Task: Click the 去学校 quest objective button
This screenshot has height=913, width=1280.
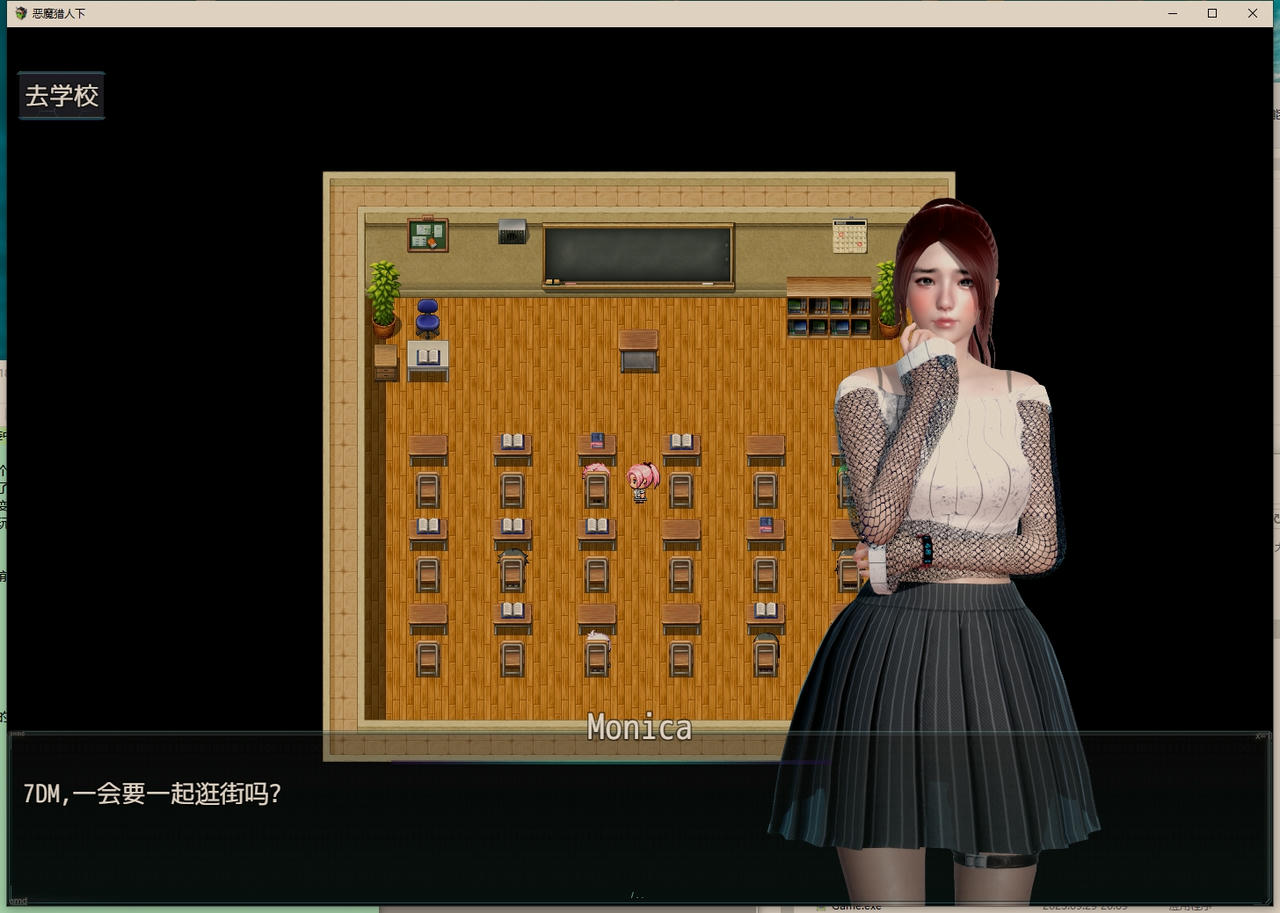Action: point(62,96)
